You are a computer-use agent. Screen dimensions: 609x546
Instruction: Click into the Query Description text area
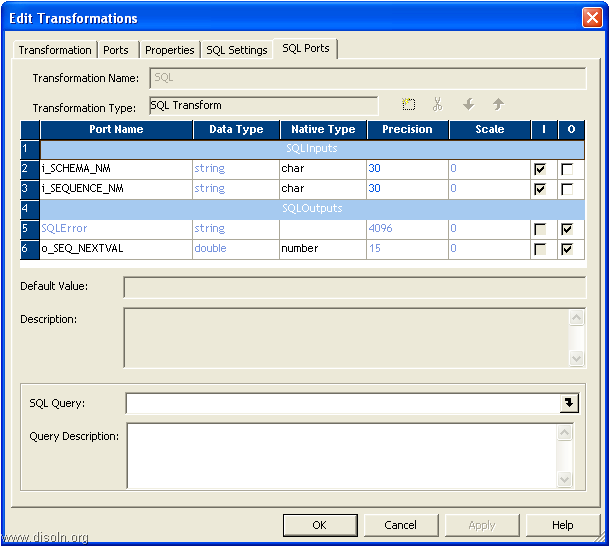(340, 456)
